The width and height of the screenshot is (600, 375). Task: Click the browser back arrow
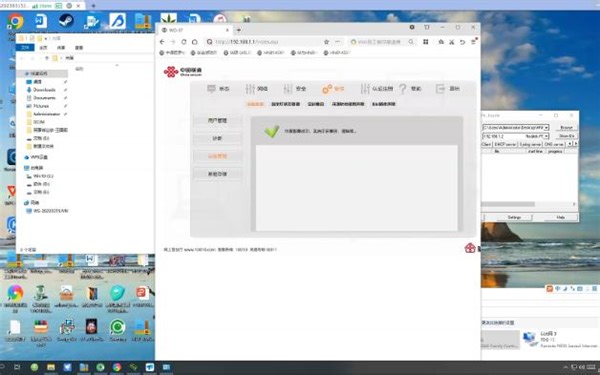[162, 42]
